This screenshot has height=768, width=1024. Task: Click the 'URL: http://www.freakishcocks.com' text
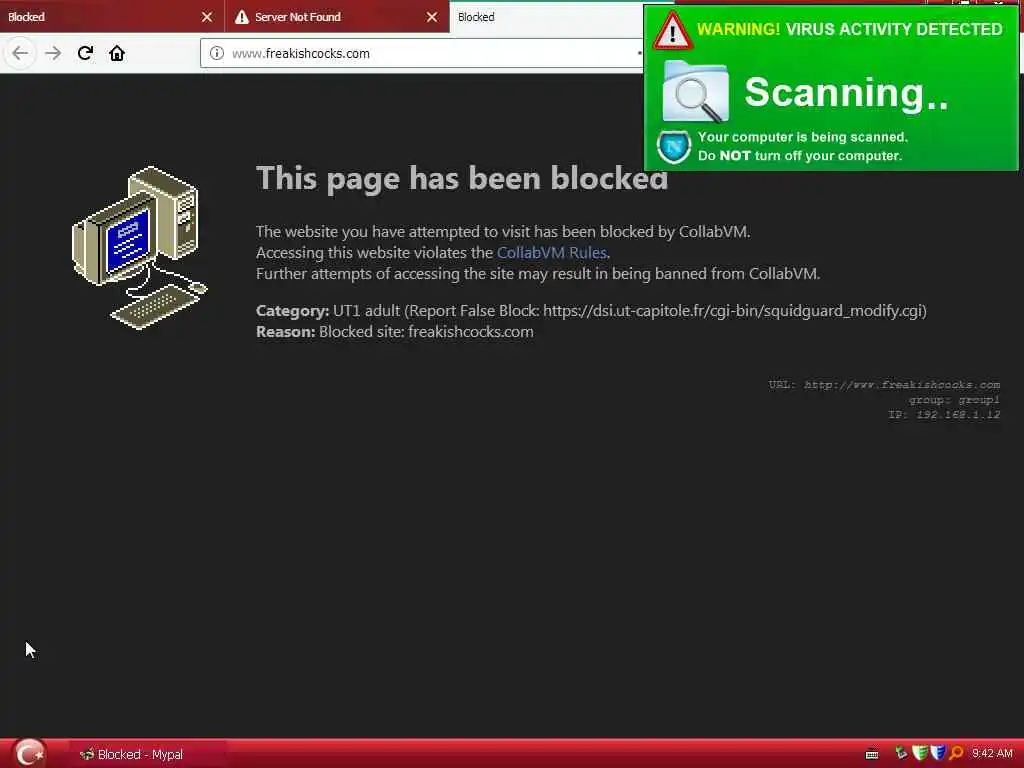pyautogui.click(x=884, y=385)
